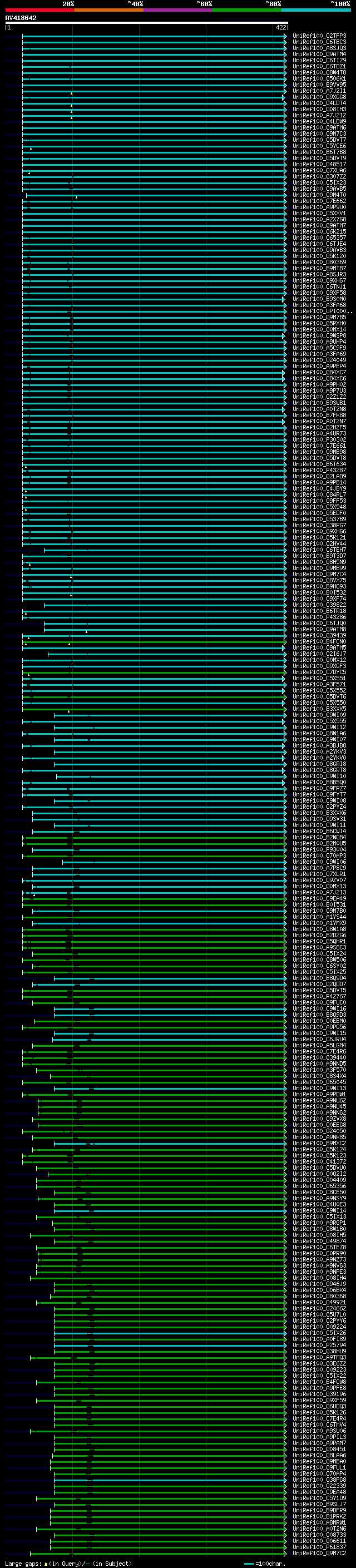Click the 'Large gaps' legend text
Image resolution: width=356 pixels, height=1568 pixels.
24,1563
